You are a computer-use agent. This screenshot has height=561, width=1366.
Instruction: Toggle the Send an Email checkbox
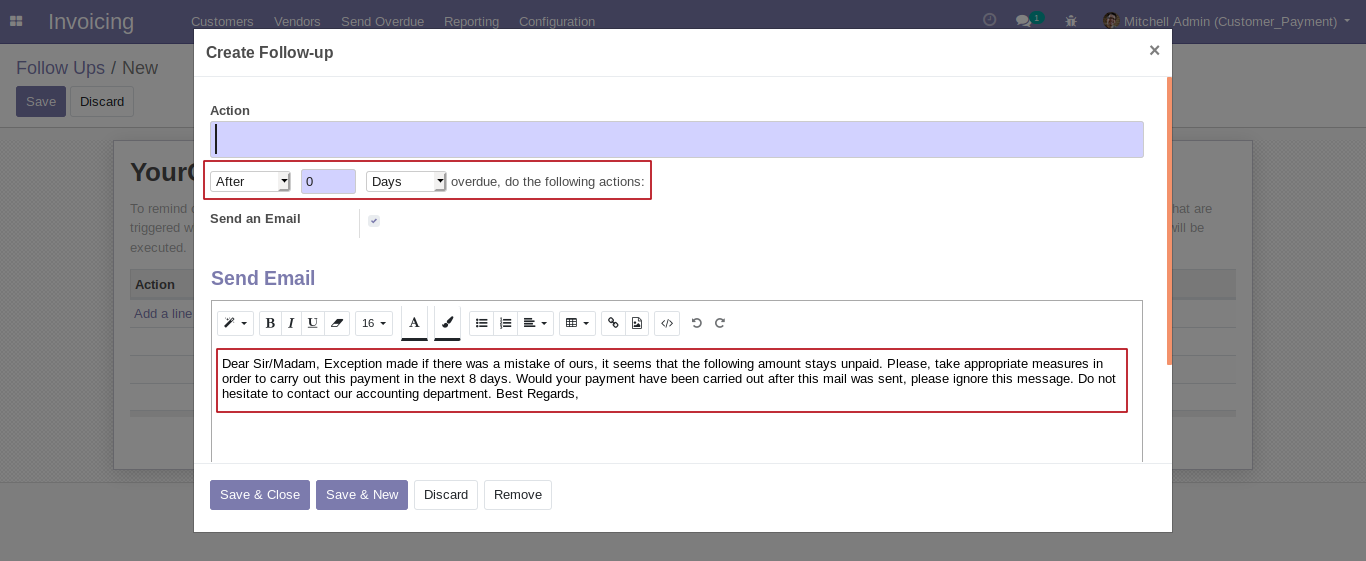click(x=374, y=221)
